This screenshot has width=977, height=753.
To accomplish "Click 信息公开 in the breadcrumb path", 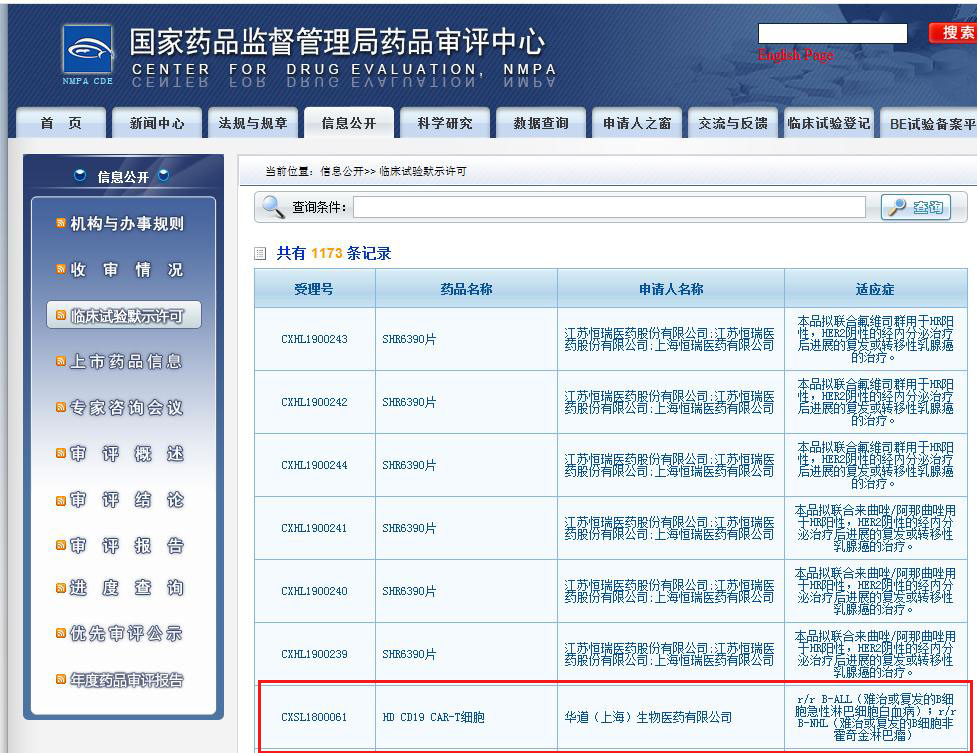I will tap(344, 171).
